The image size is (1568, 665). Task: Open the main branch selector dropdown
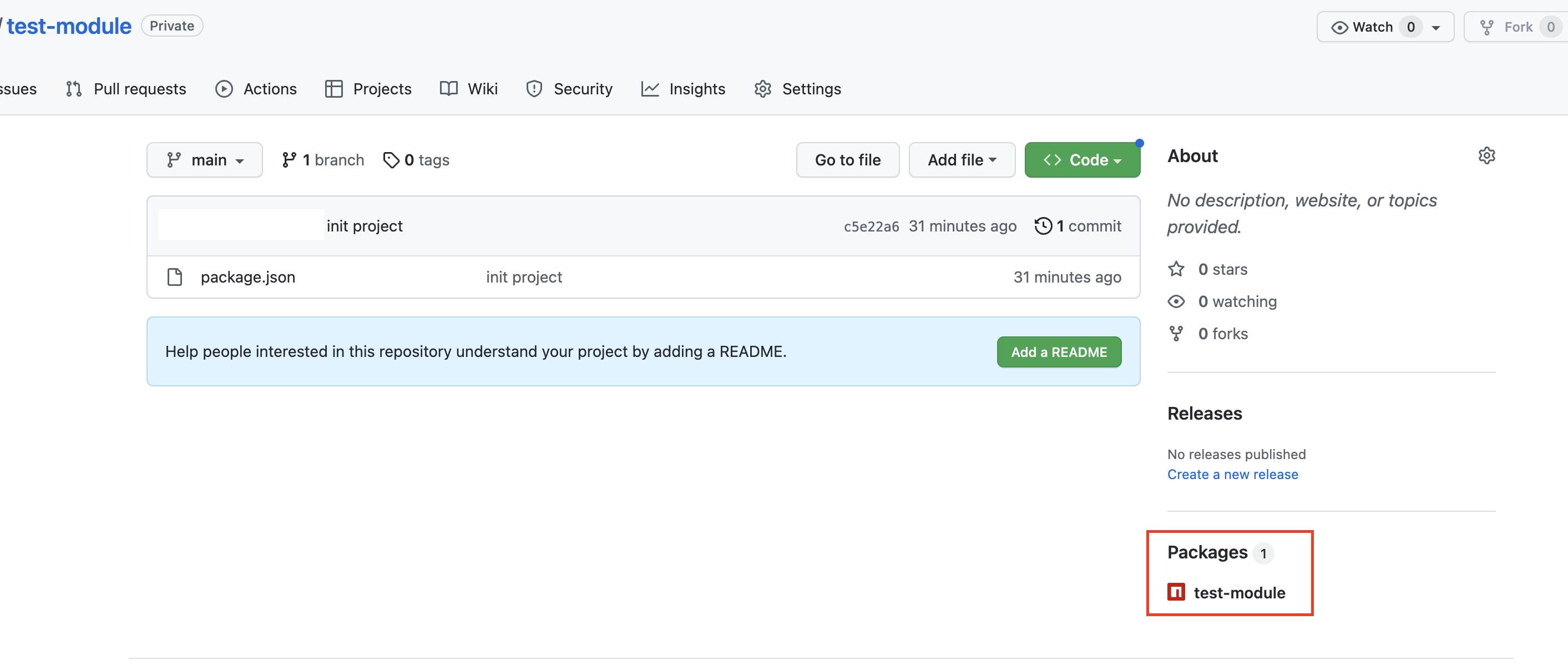pyautogui.click(x=205, y=160)
